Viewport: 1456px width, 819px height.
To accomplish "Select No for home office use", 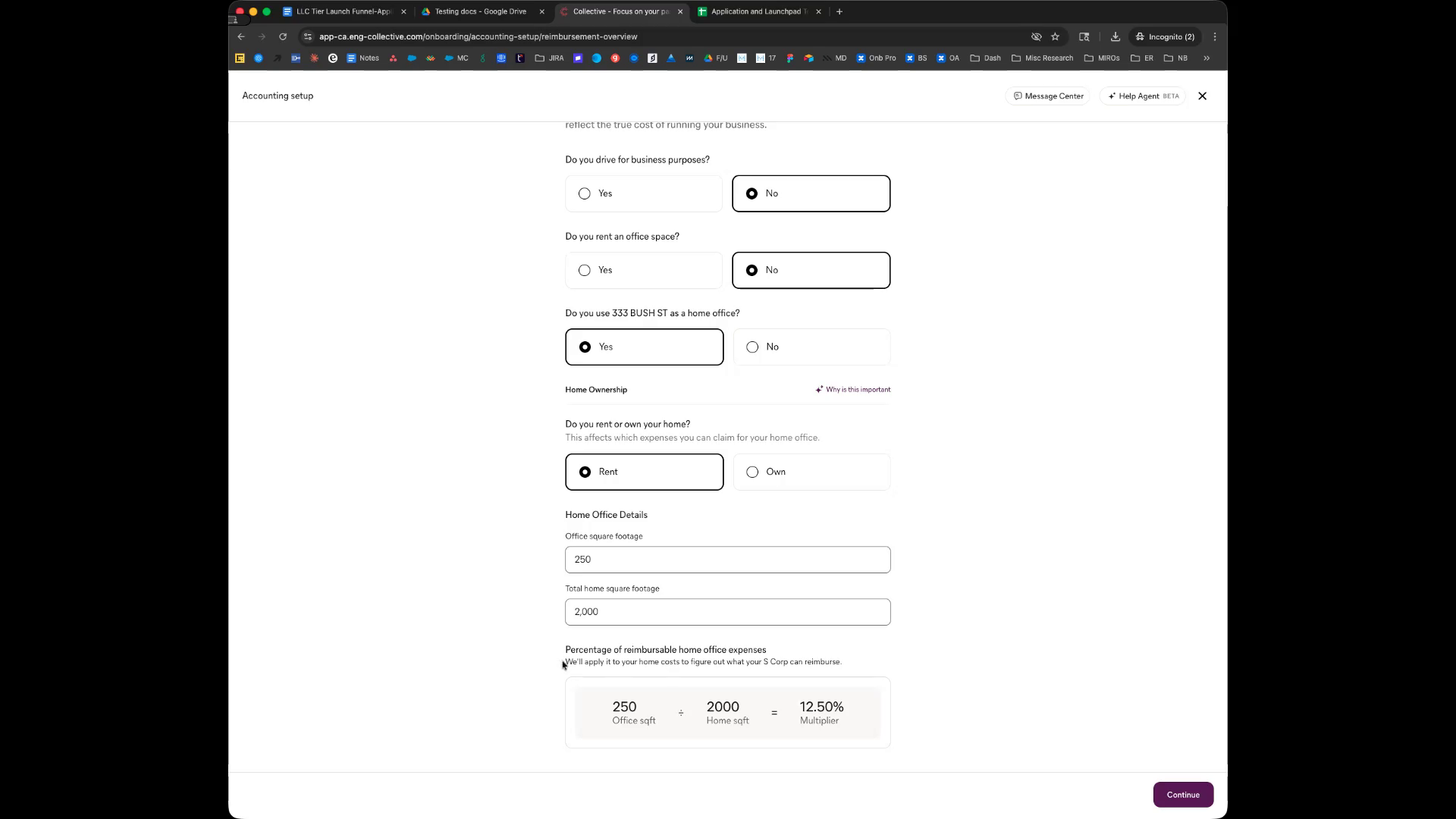I will pyautogui.click(x=811, y=347).
